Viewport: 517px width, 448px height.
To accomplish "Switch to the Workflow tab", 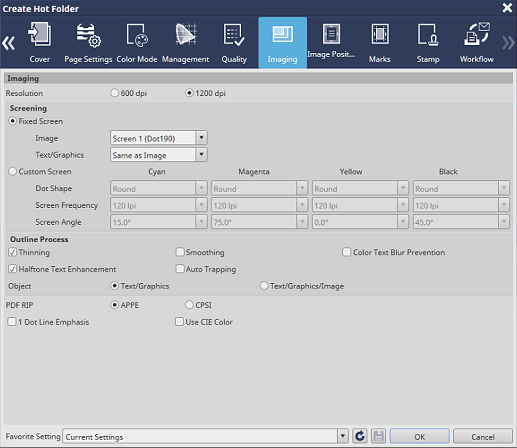I will pyautogui.click(x=477, y=43).
